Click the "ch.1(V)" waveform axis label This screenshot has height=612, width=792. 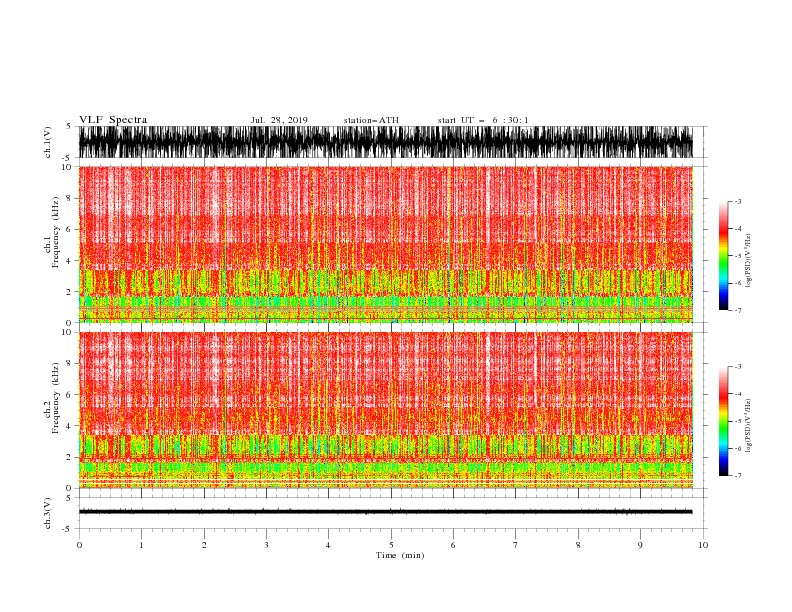[47, 142]
